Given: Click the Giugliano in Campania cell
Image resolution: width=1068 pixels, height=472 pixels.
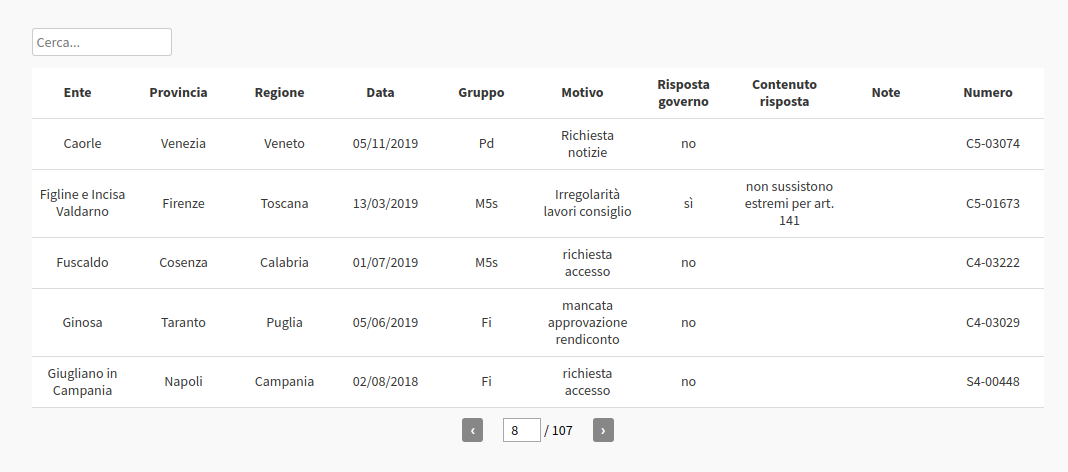Looking at the screenshot, I should tap(82, 382).
